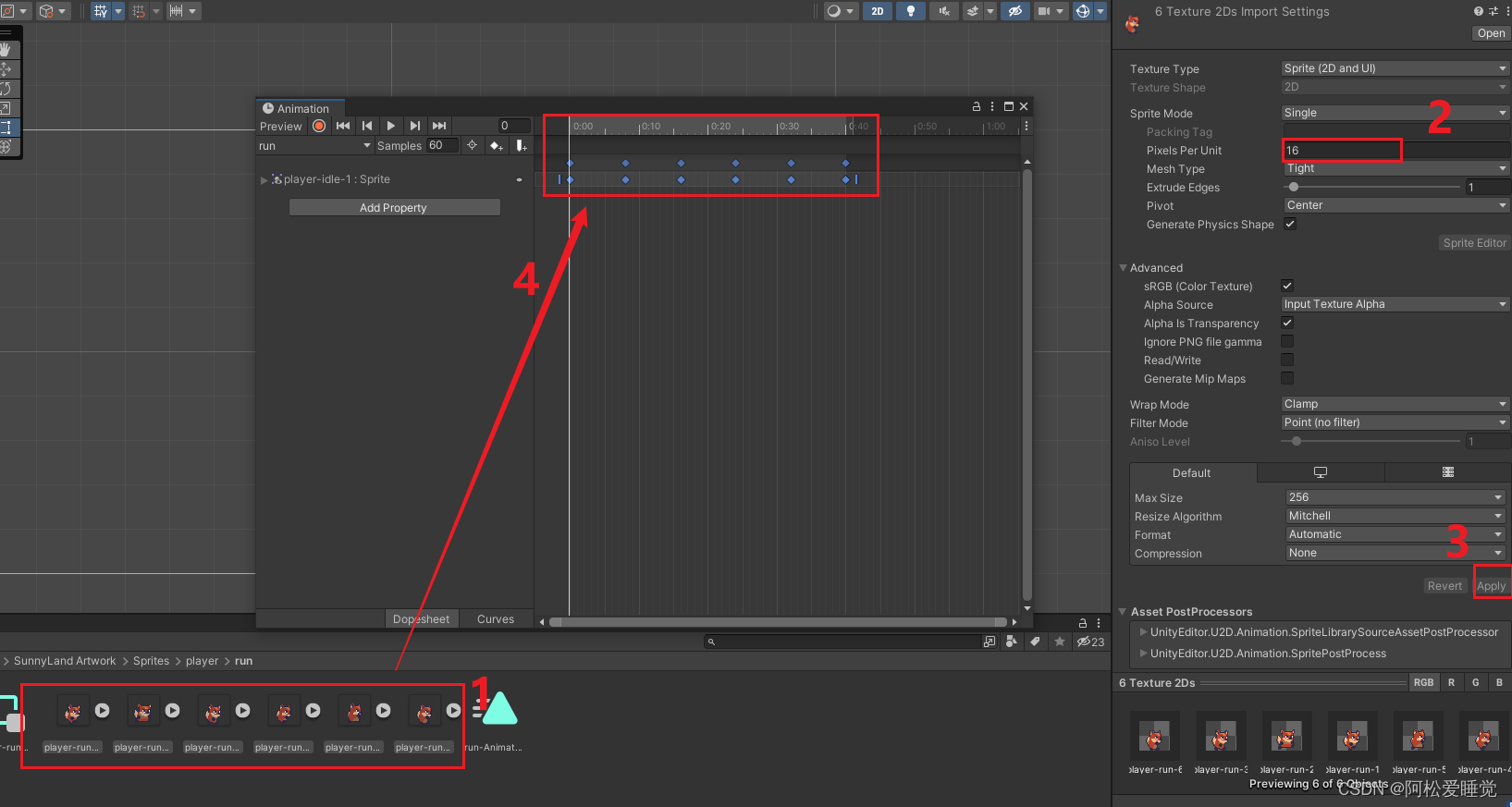Open Wrap Mode dropdown
The width and height of the screenshot is (1512, 807).
[1395, 404]
